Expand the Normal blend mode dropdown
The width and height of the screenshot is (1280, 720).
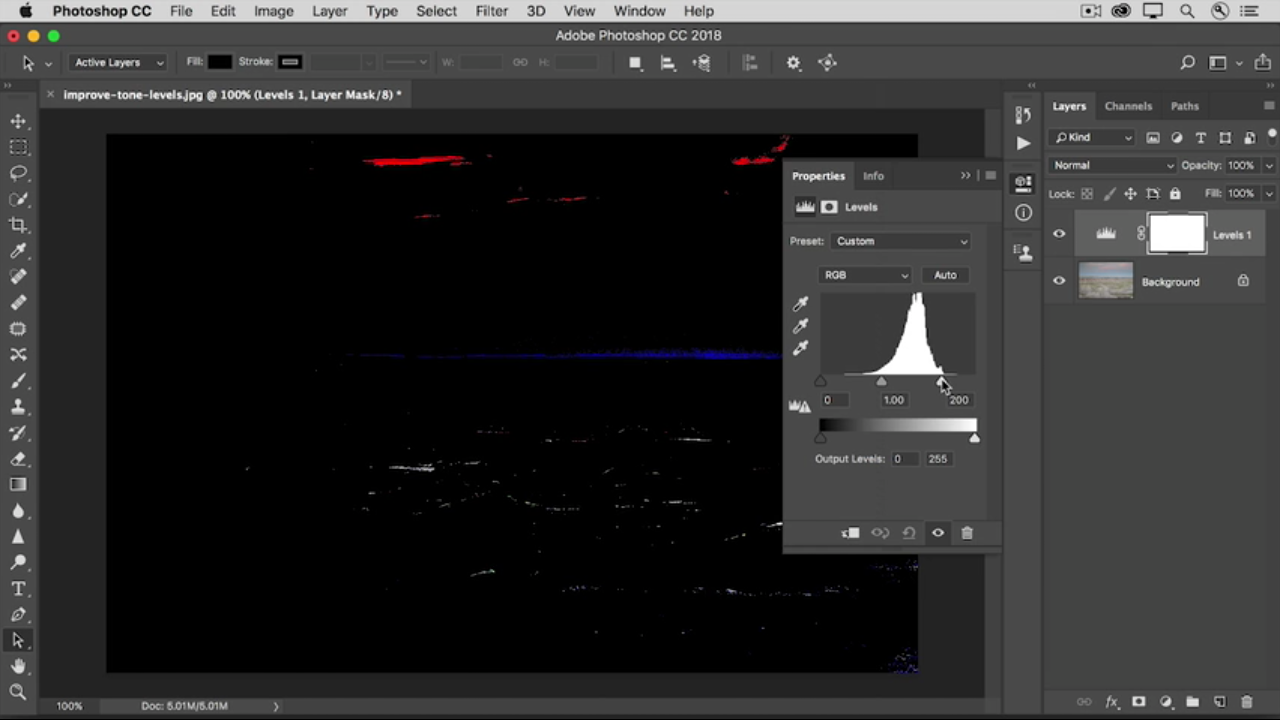pos(1112,165)
